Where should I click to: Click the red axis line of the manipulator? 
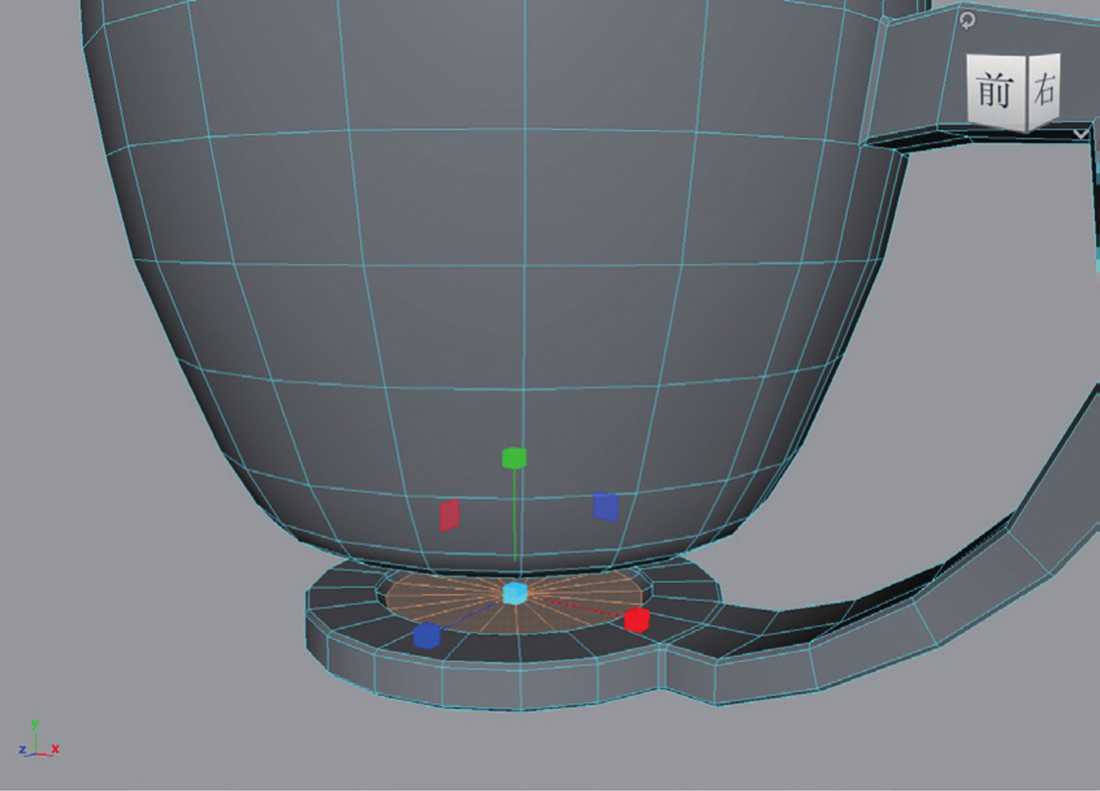click(x=580, y=607)
